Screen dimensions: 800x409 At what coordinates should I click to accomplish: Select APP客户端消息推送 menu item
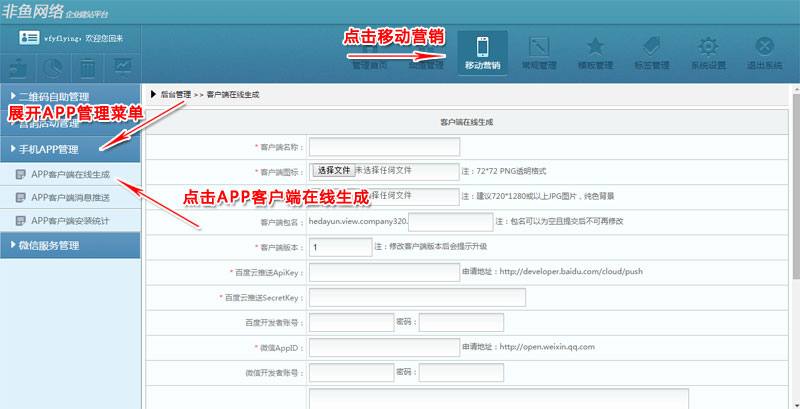[70, 197]
